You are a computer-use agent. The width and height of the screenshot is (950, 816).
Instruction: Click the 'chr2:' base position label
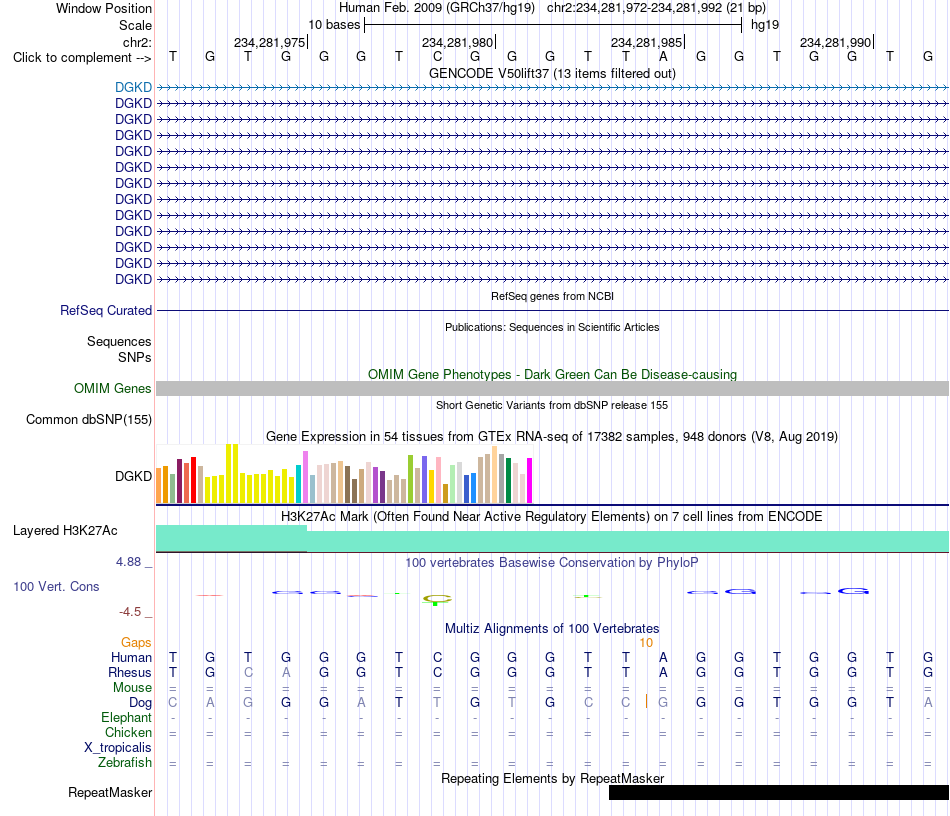point(137,42)
